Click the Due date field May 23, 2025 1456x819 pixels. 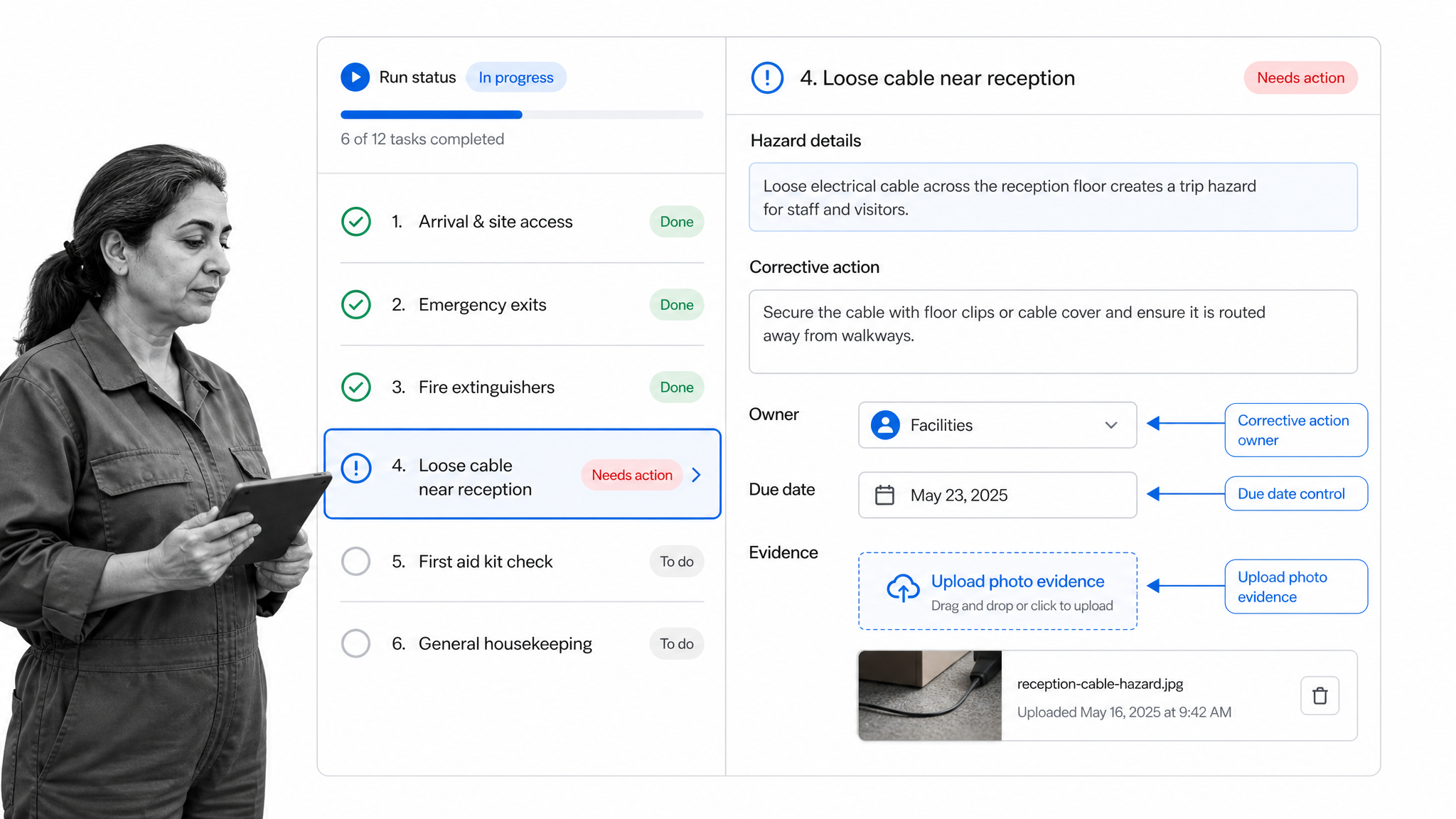(997, 495)
